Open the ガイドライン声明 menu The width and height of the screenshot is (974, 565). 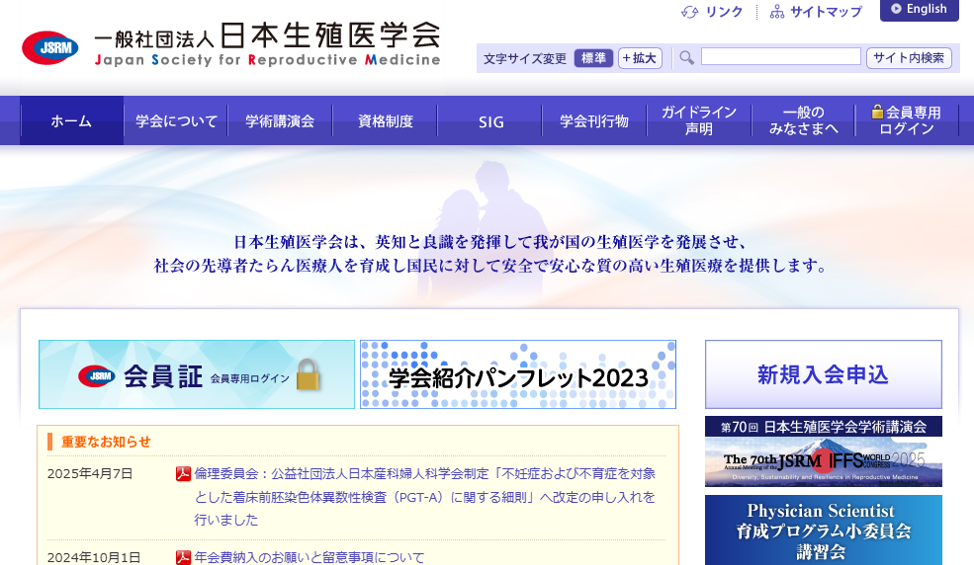699,121
